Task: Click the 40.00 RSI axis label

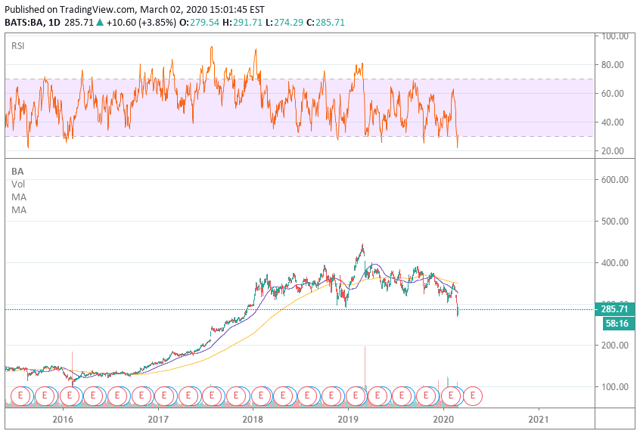Action: click(613, 122)
